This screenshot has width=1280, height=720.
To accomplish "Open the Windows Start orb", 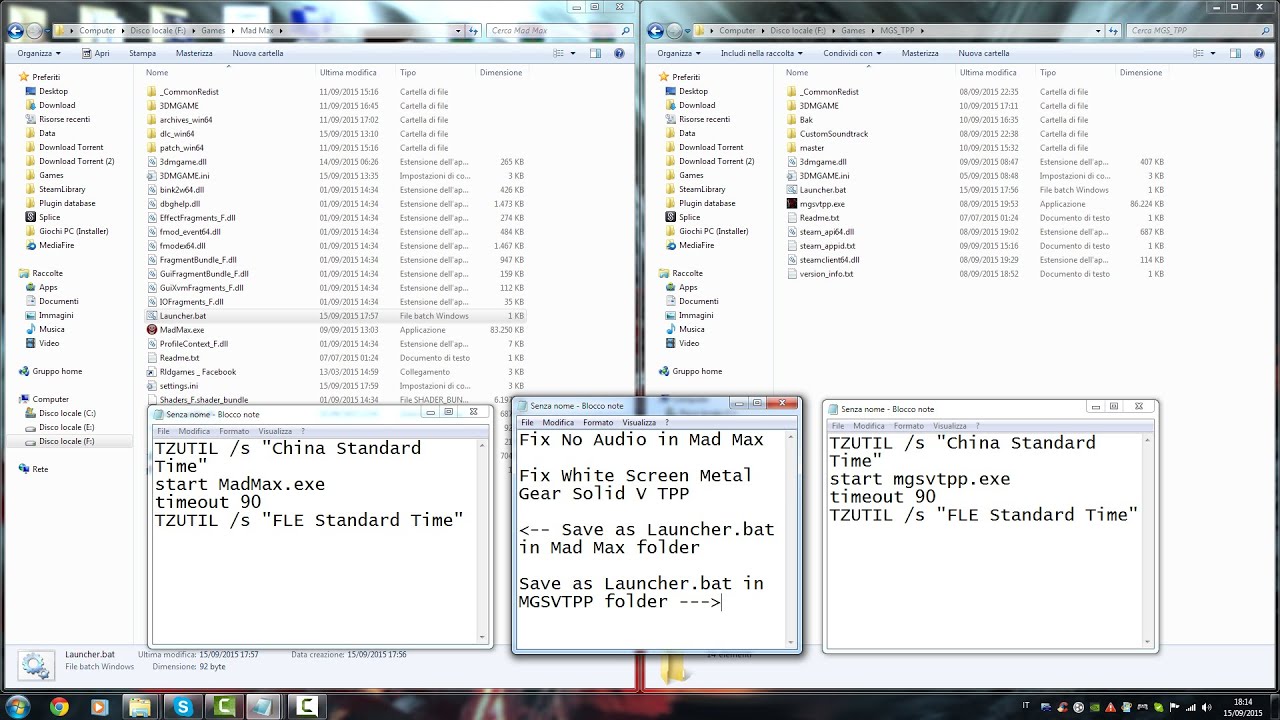I will click(18, 706).
